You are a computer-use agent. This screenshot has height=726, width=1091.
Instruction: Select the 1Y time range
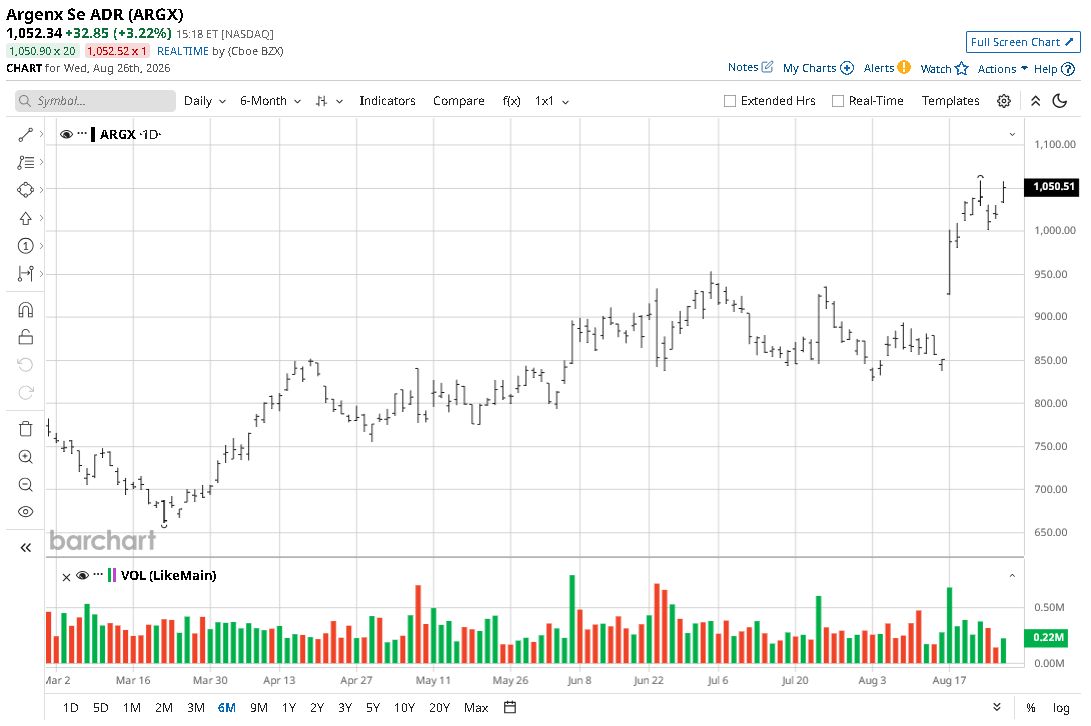tap(289, 707)
